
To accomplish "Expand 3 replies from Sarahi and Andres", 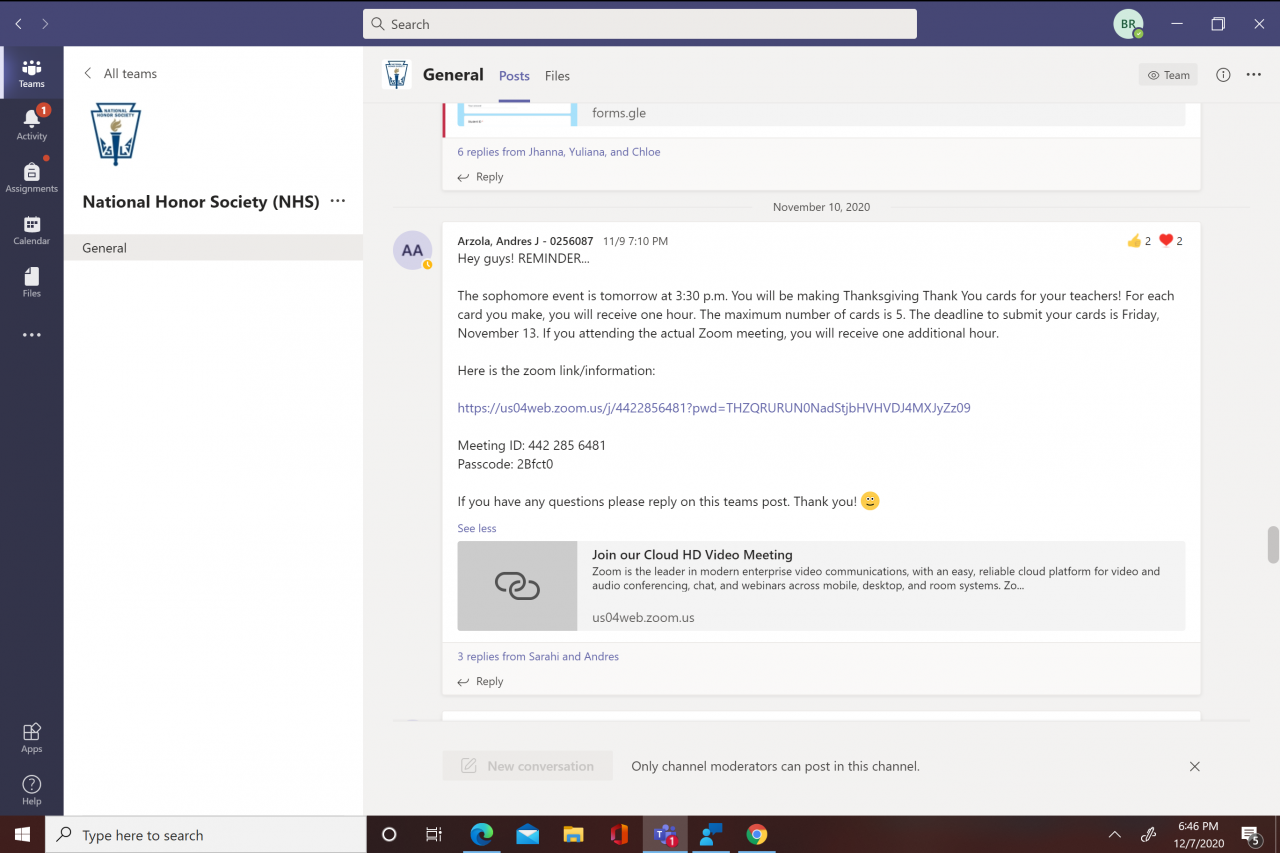I will (x=538, y=656).
